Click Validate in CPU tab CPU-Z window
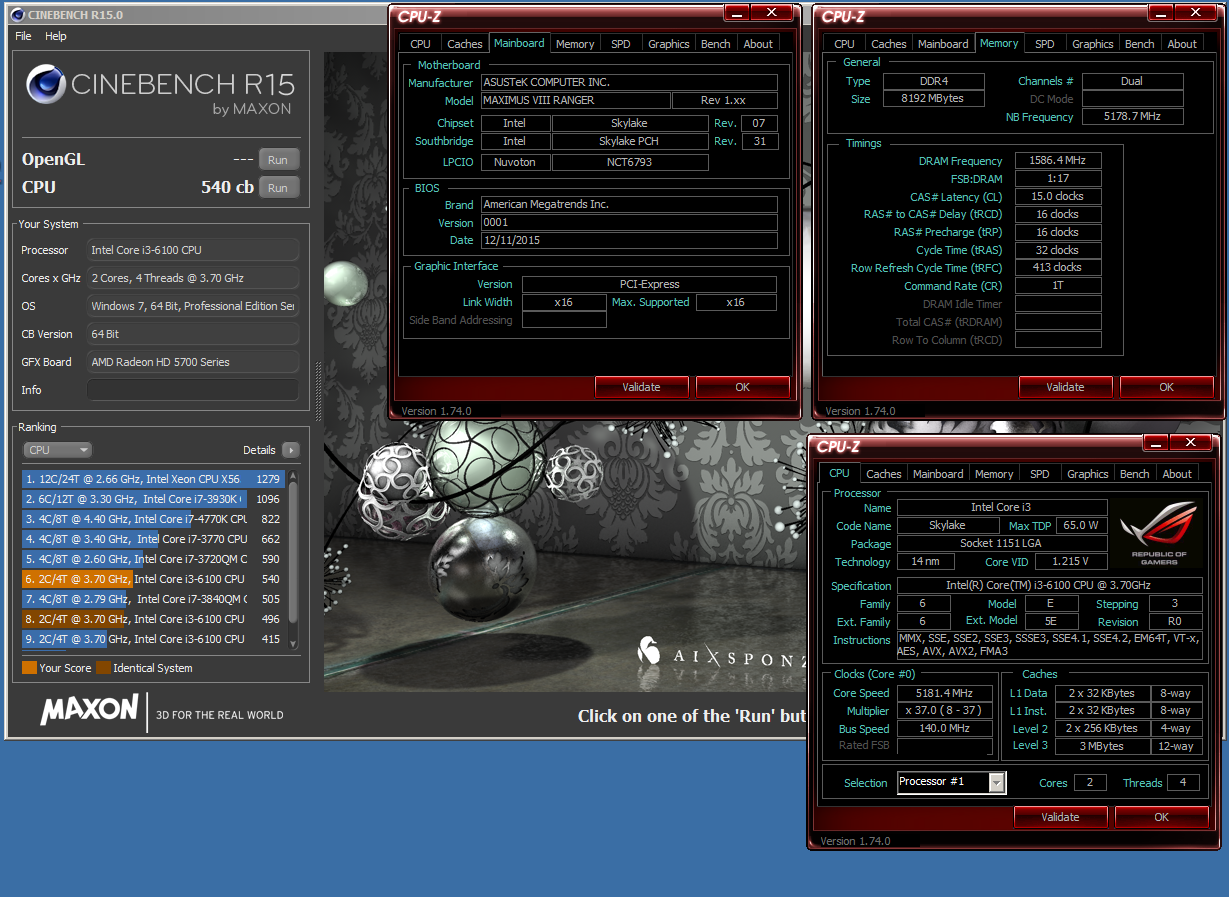 pos(1061,817)
